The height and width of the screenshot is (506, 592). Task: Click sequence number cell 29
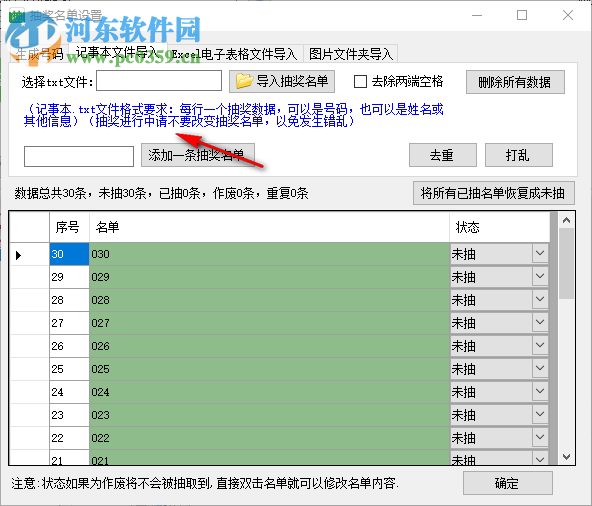(69, 277)
